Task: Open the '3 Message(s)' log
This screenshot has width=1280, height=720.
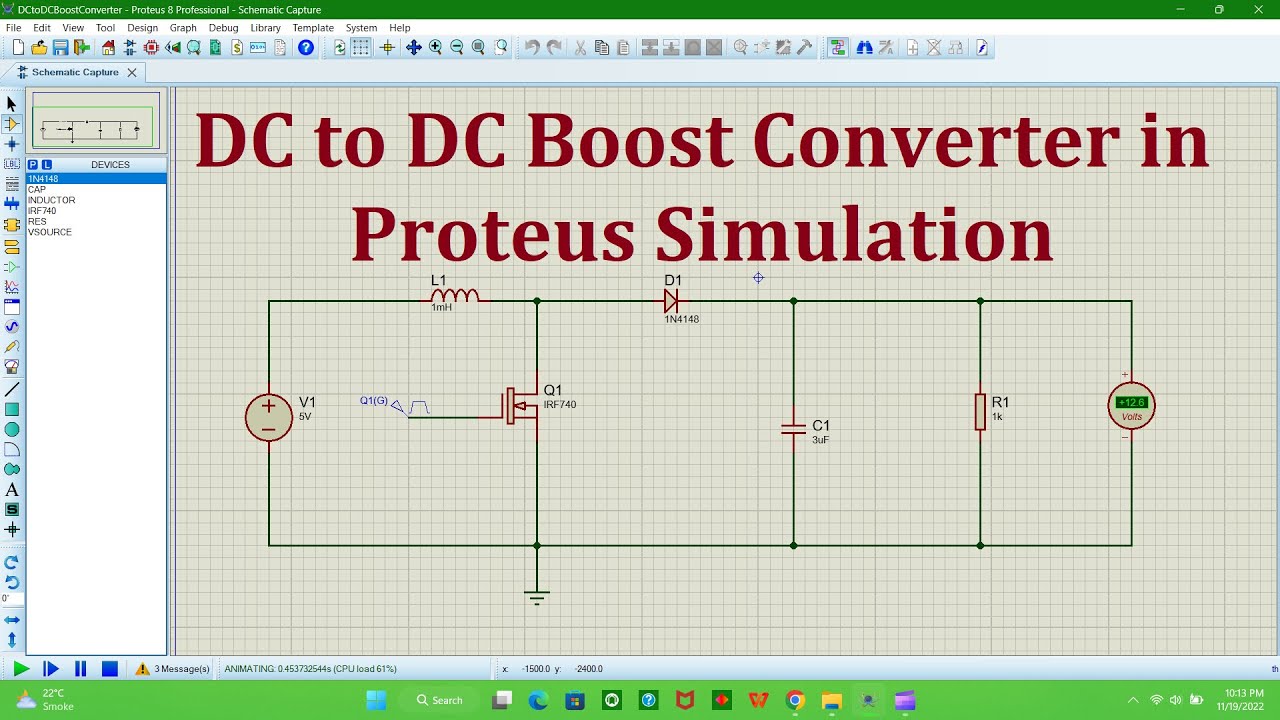Action: [173, 669]
